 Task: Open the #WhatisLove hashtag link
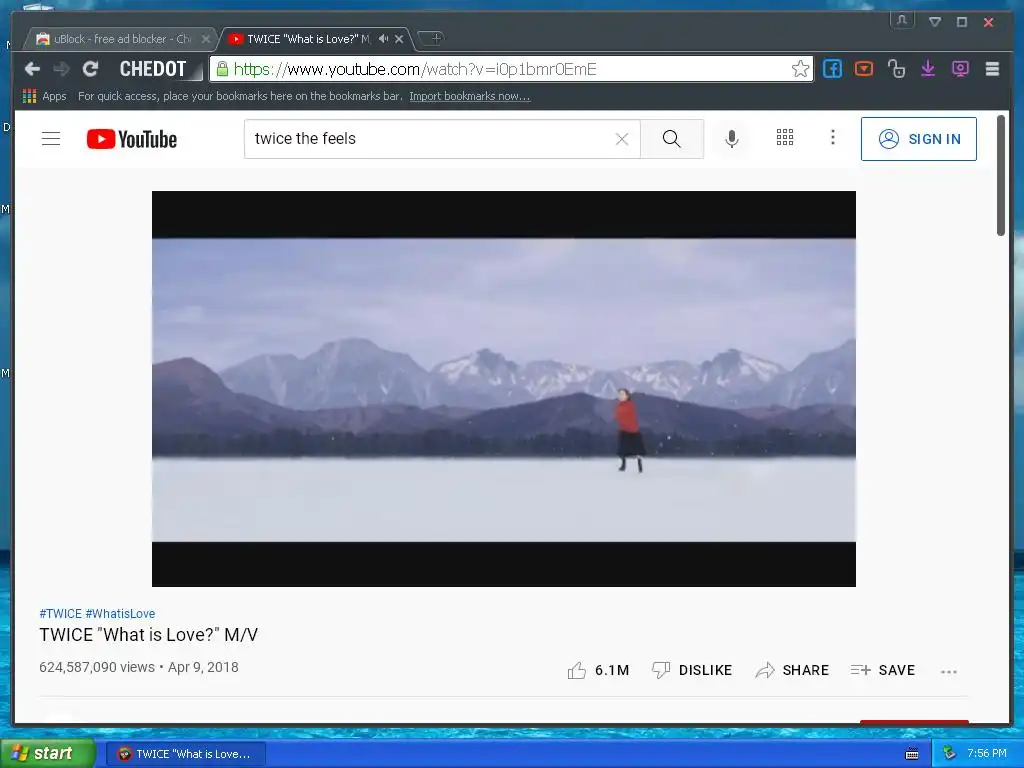(x=120, y=614)
